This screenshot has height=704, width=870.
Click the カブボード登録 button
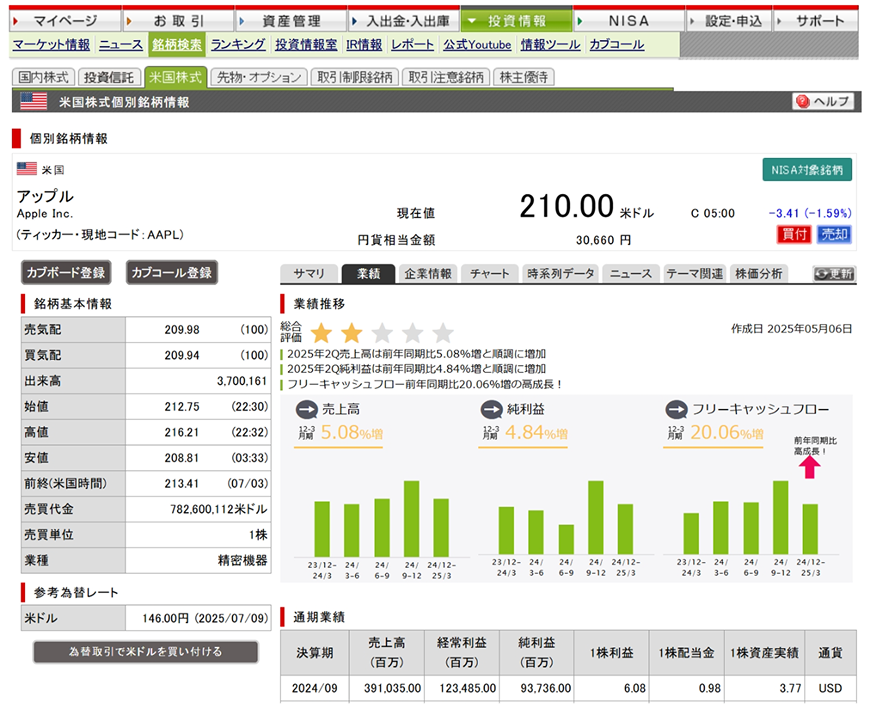pos(66,272)
